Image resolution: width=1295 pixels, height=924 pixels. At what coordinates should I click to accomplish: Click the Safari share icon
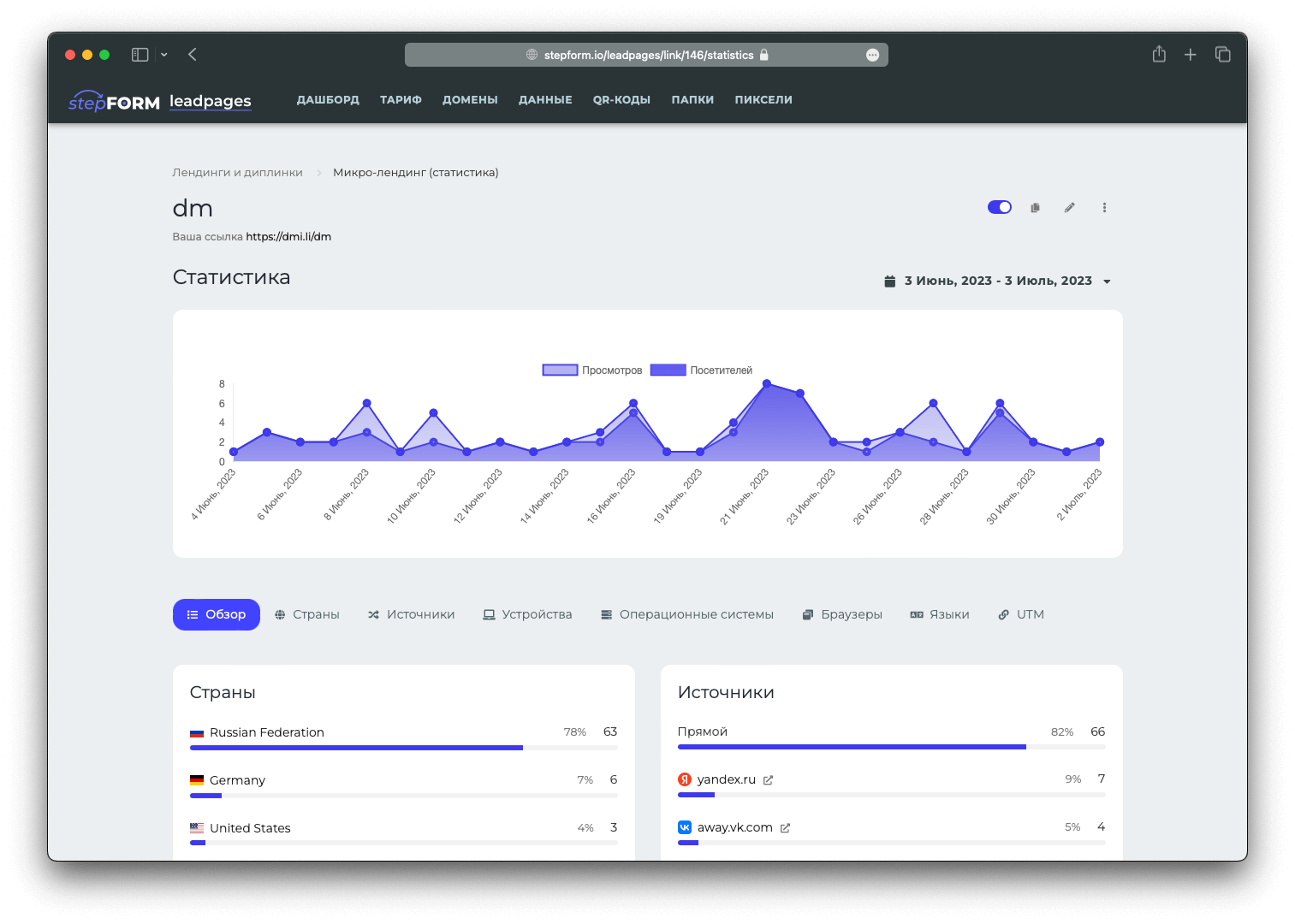[x=1159, y=55]
